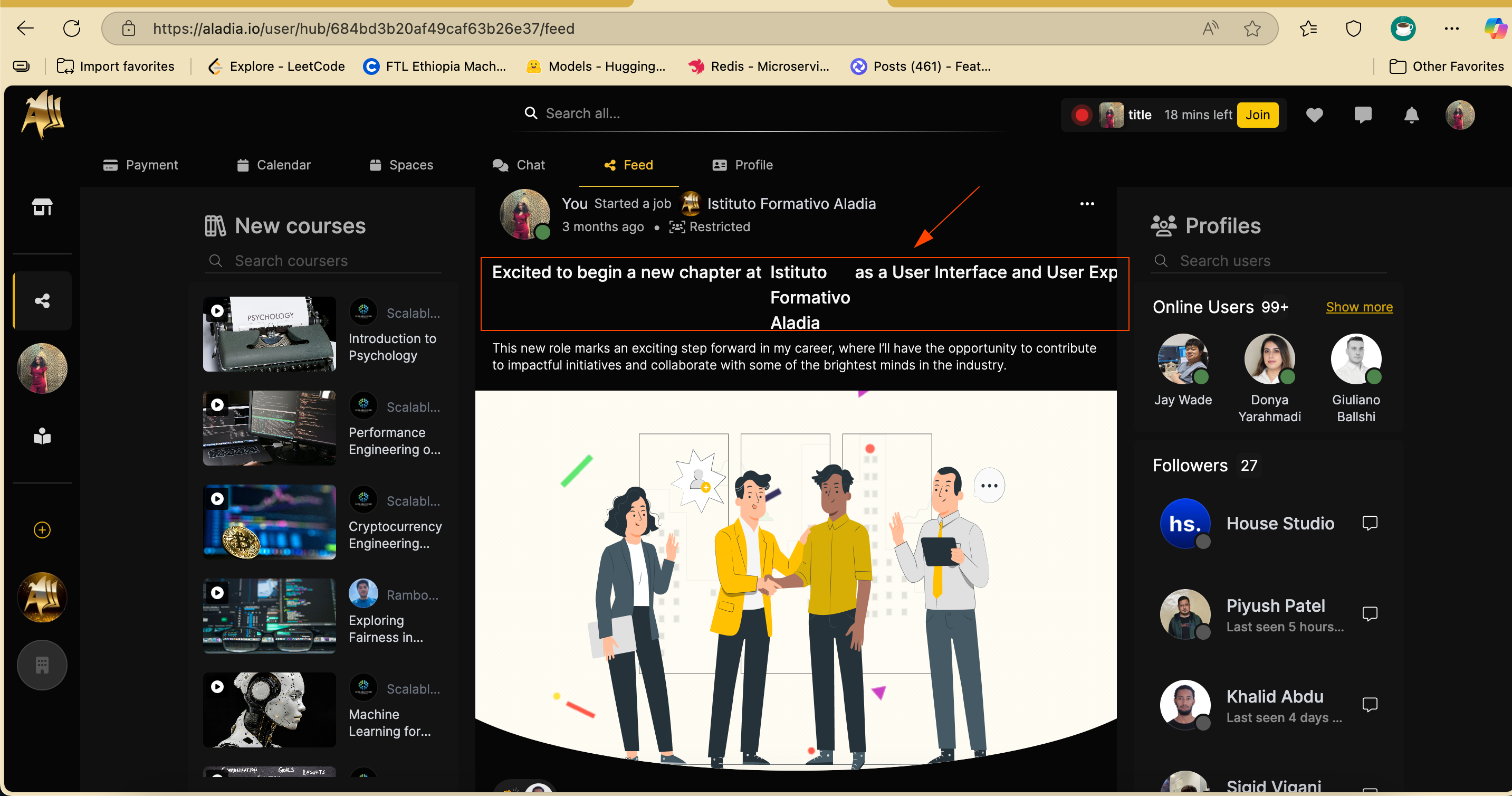The height and width of the screenshot is (796, 1512).
Task: Click the site info lock icon
Action: 129,28
